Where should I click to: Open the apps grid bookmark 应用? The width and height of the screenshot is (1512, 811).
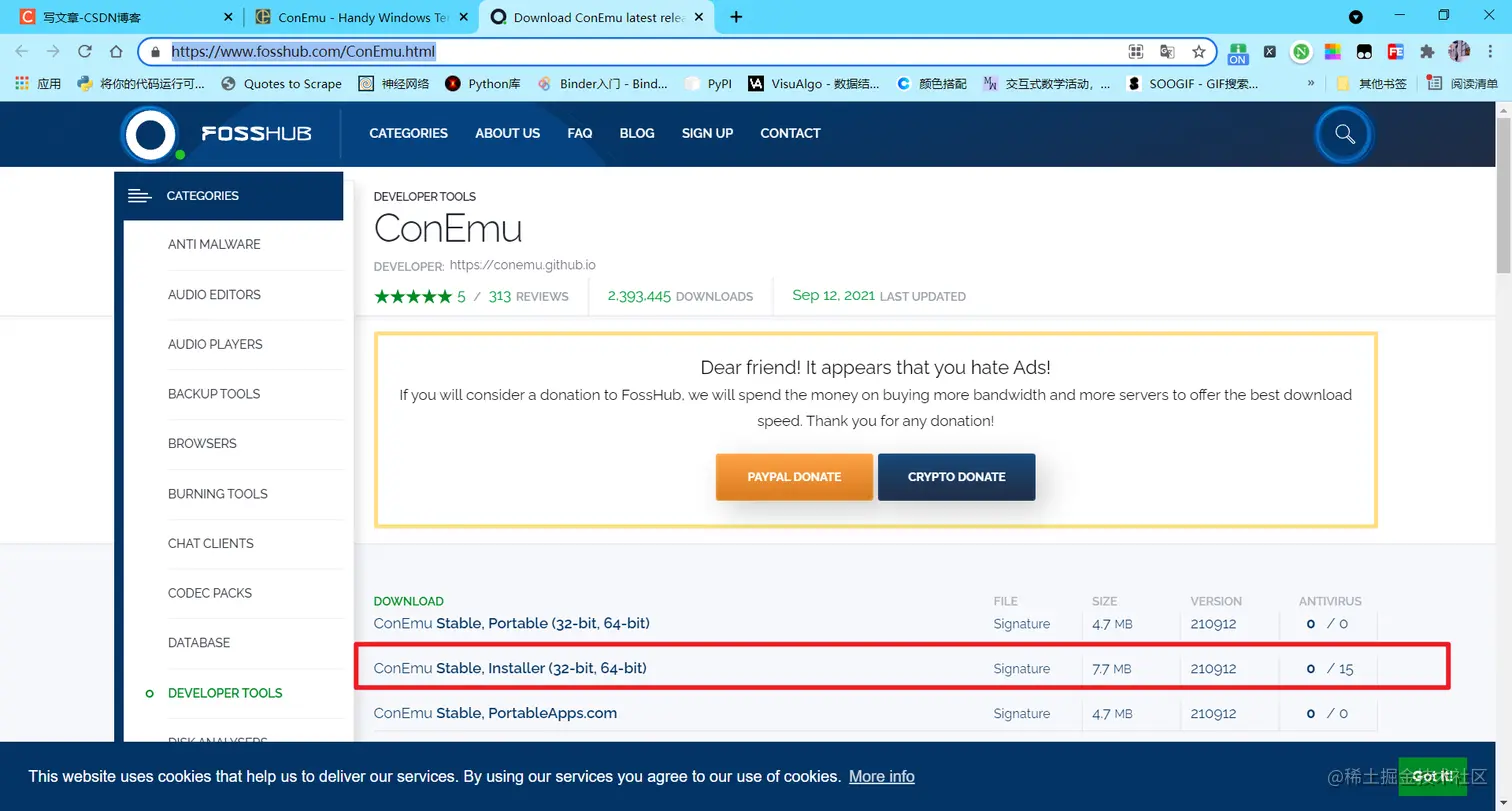[38, 84]
